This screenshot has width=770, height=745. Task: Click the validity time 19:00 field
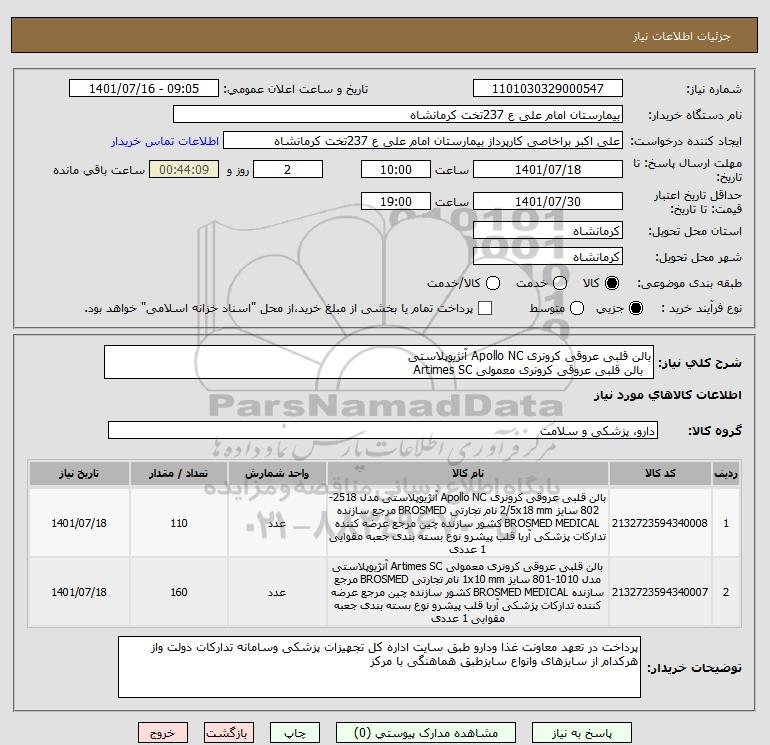[396, 201]
